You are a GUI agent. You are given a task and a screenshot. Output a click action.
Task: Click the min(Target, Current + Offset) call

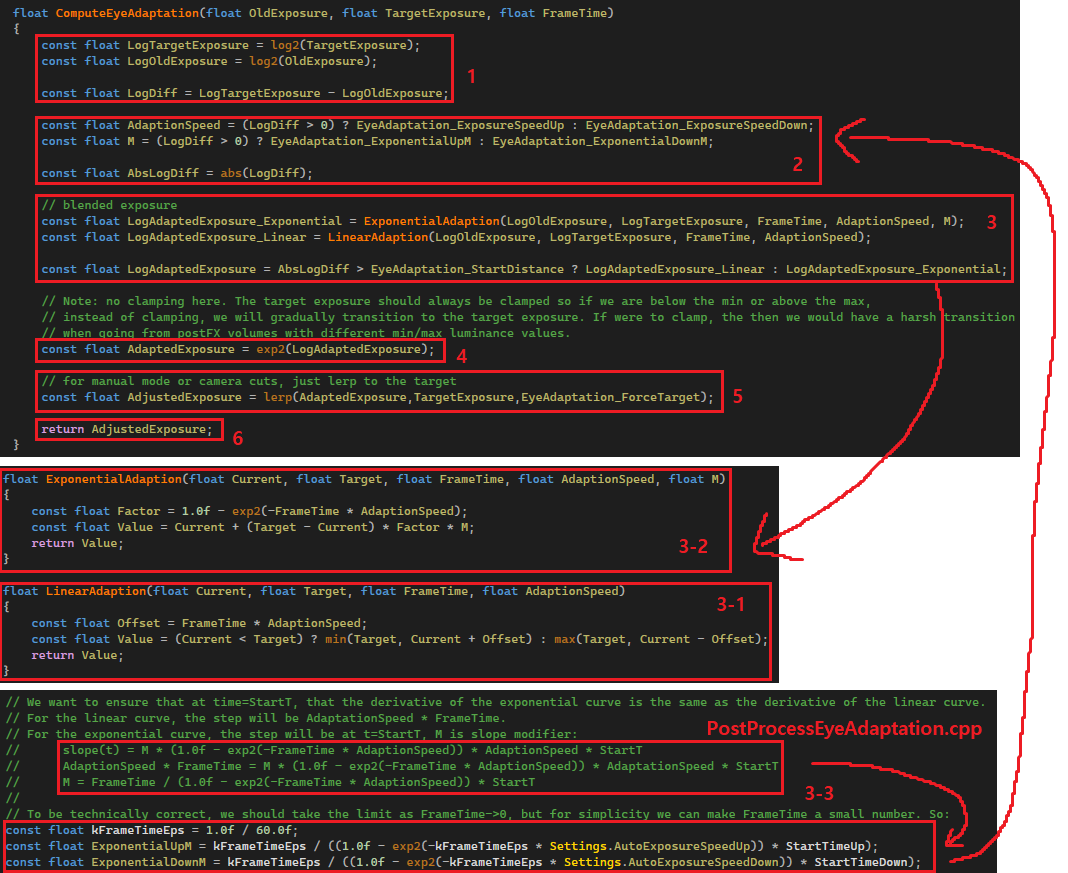click(428, 639)
